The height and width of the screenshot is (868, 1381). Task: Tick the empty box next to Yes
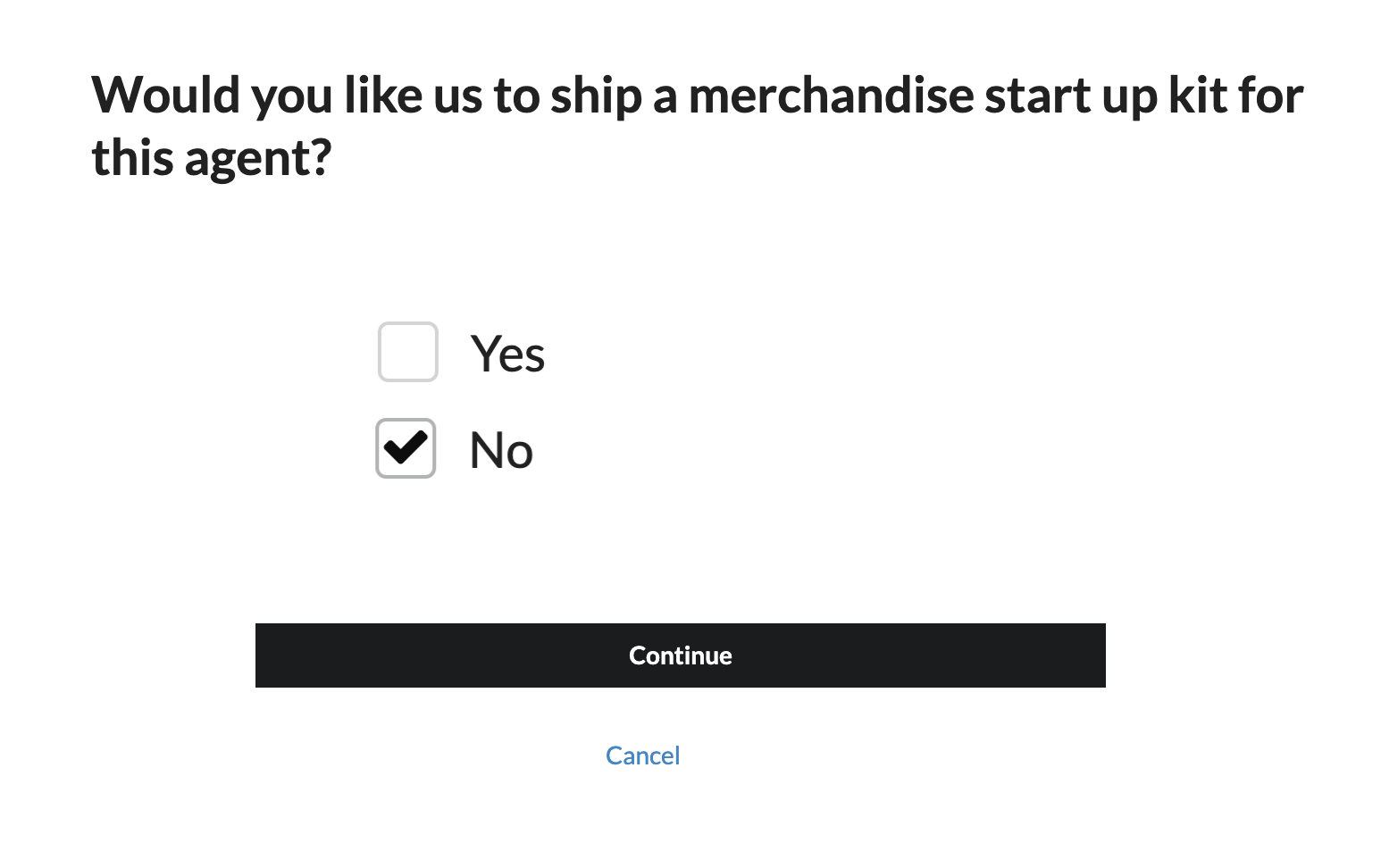click(x=408, y=352)
